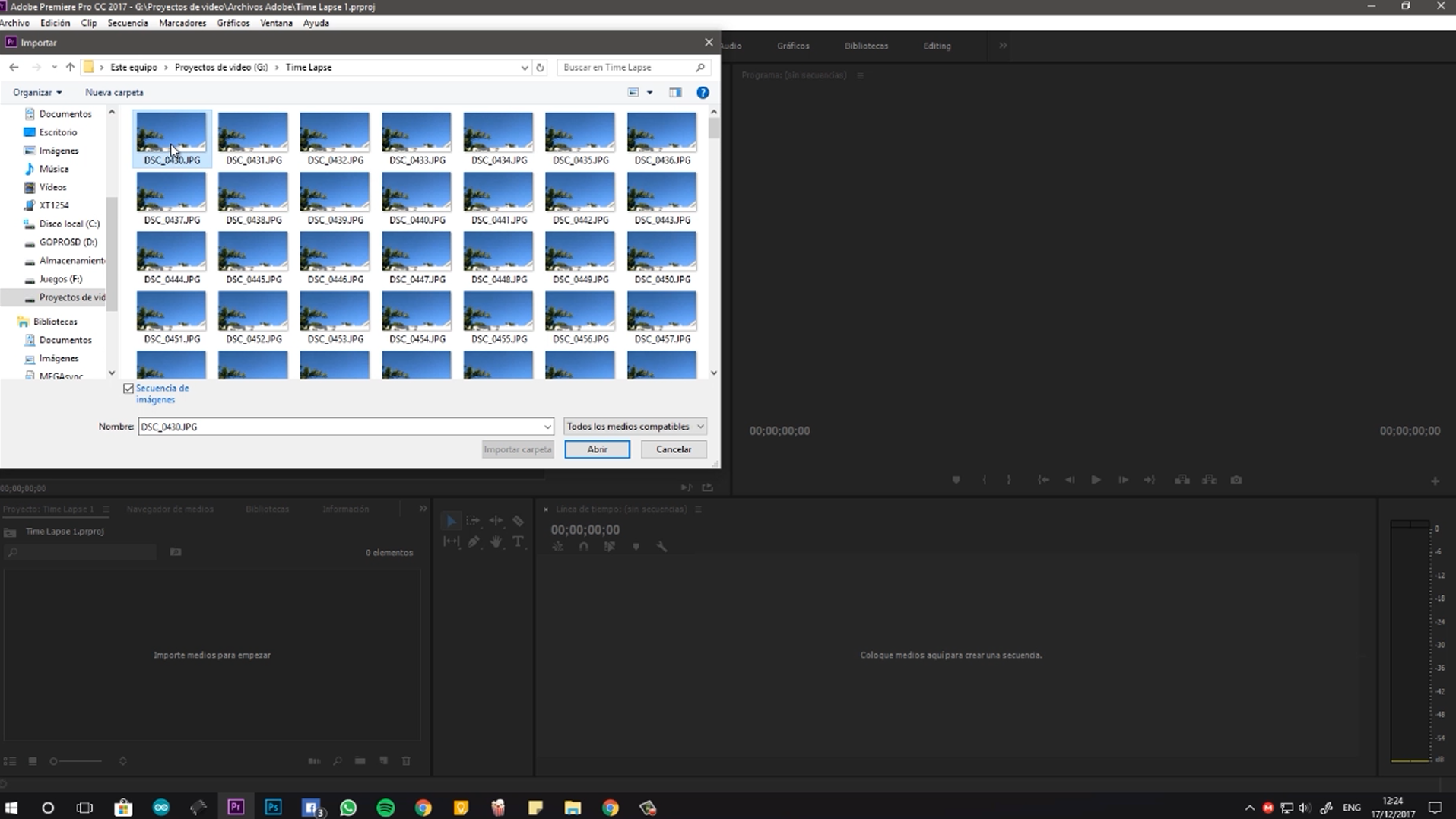Check the Secuencia de imágenes checkbox
Viewport: 1456px width, 819px height.
[128, 389]
